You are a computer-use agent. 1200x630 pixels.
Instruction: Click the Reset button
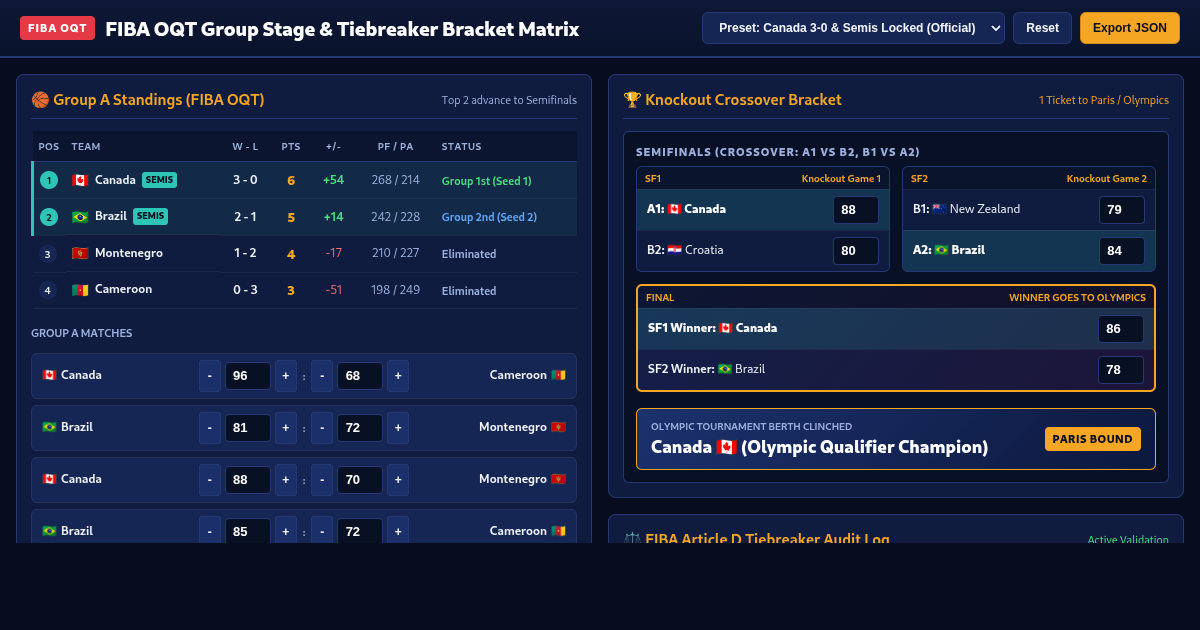pos(1042,28)
